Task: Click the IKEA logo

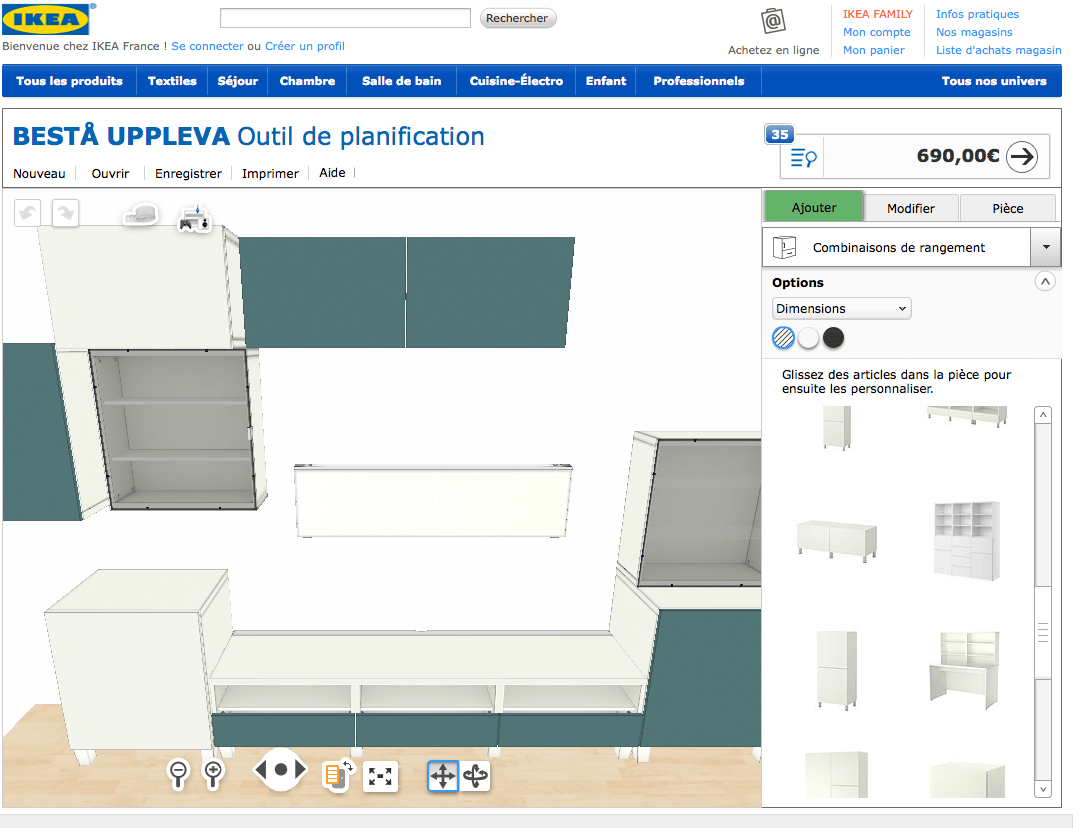Action: pos(48,19)
